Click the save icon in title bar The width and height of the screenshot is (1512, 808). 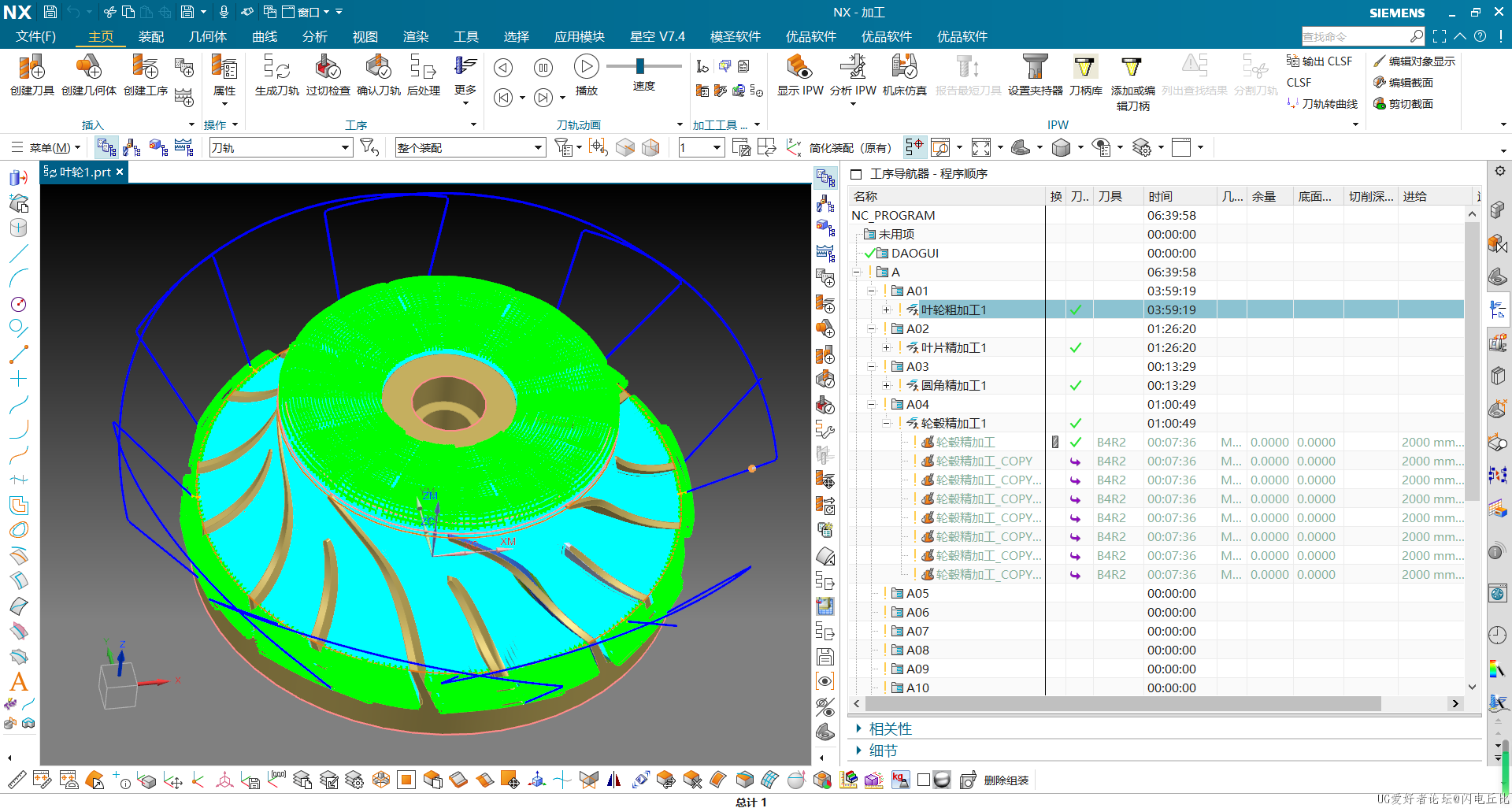click(x=50, y=12)
